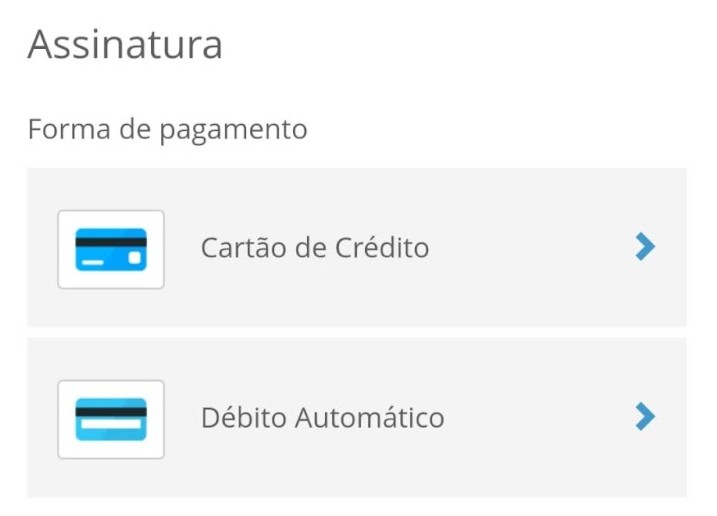Tap the white tile around debit icon
This screenshot has height=516, width=717.
pyautogui.click(x=111, y=419)
